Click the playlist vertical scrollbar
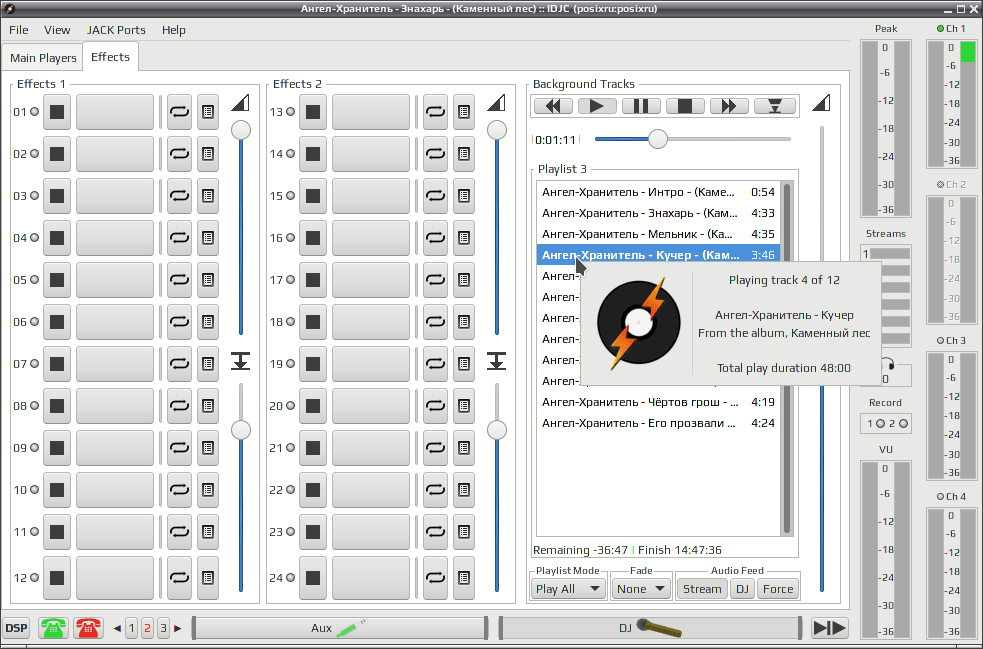The image size is (983, 649). point(787,359)
